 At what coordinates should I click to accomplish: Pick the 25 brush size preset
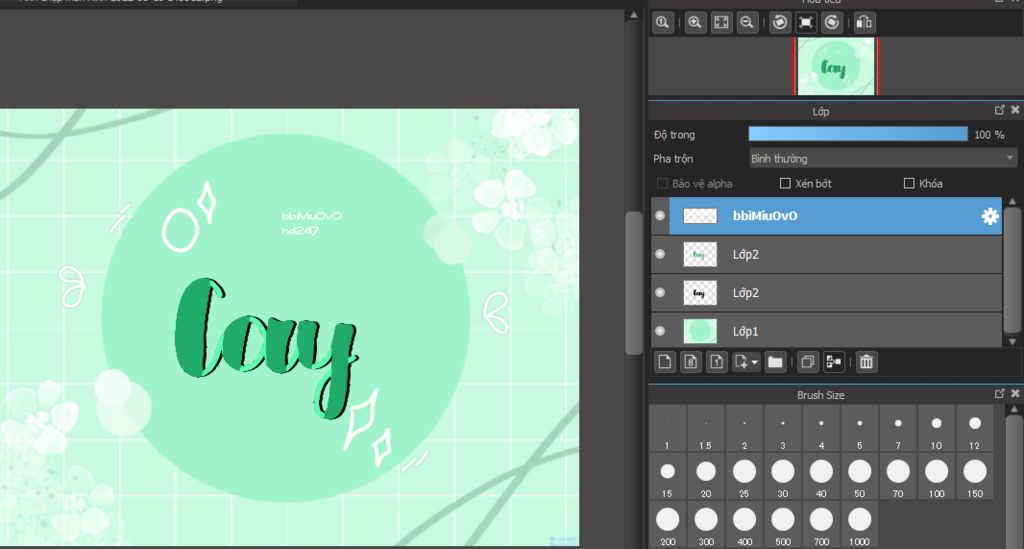(744, 477)
